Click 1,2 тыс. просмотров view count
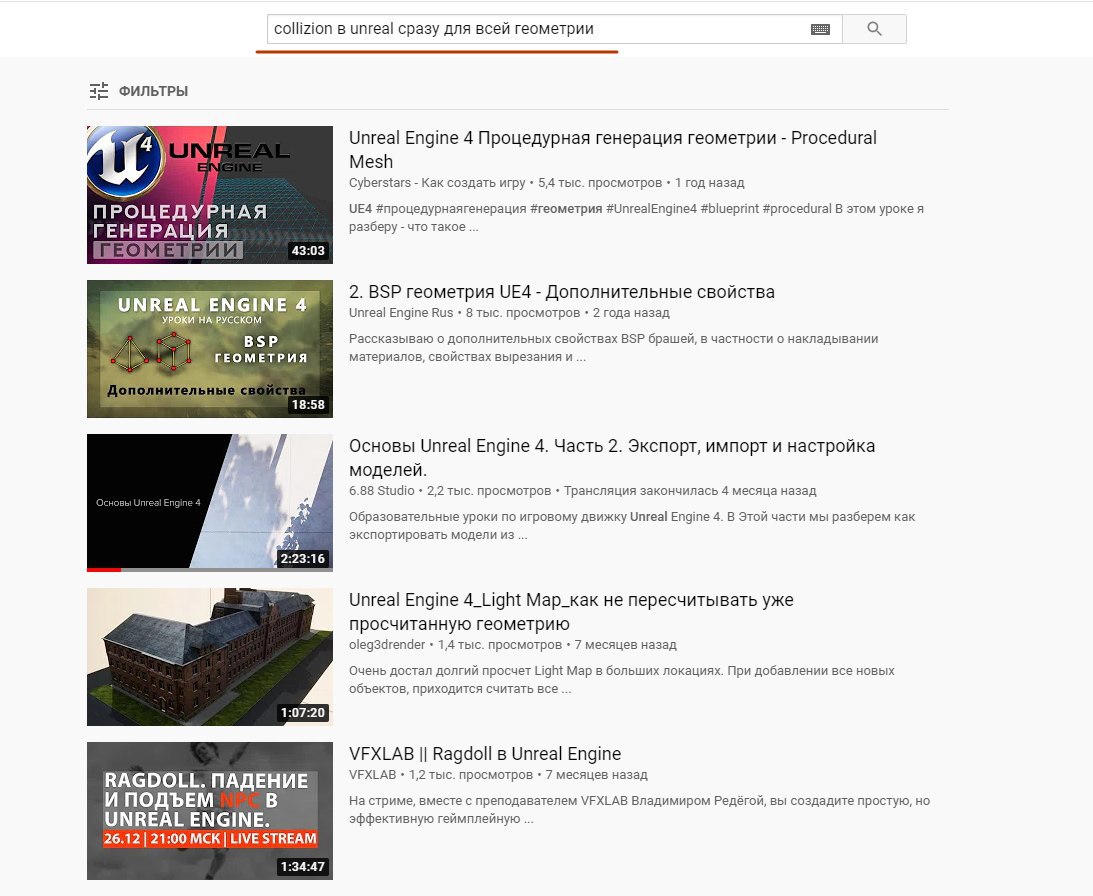The height and width of the screenshot is (896, 1093). pyautogui.click(x=471, y=775)
